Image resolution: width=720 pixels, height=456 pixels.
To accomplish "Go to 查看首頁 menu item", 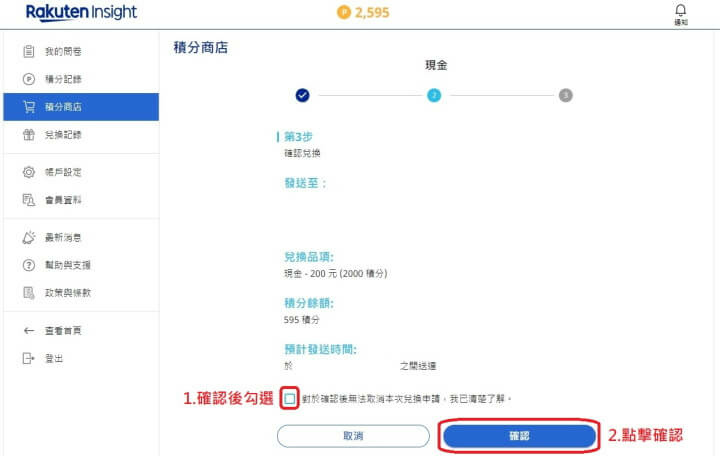I will click(x=52, y=331).
